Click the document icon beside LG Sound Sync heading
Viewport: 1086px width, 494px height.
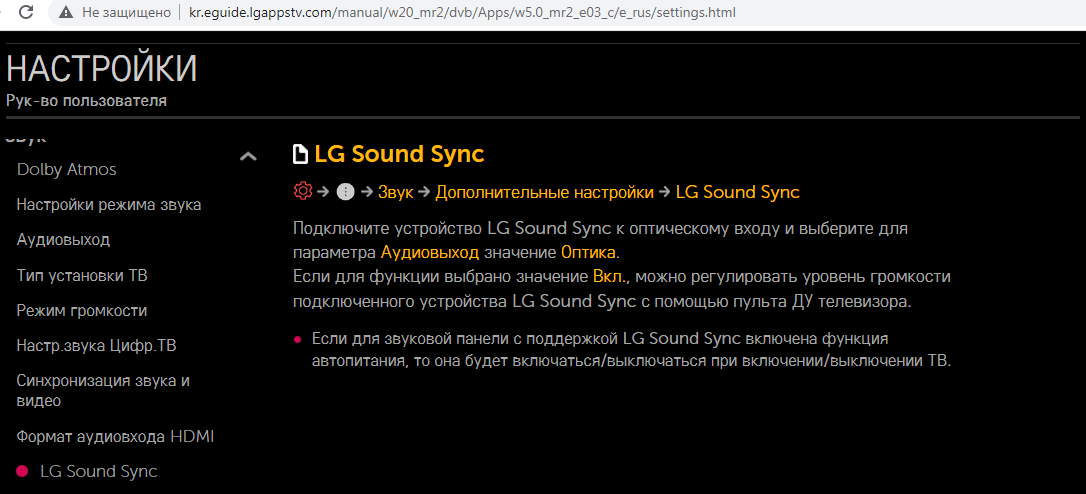coord(300,154)
